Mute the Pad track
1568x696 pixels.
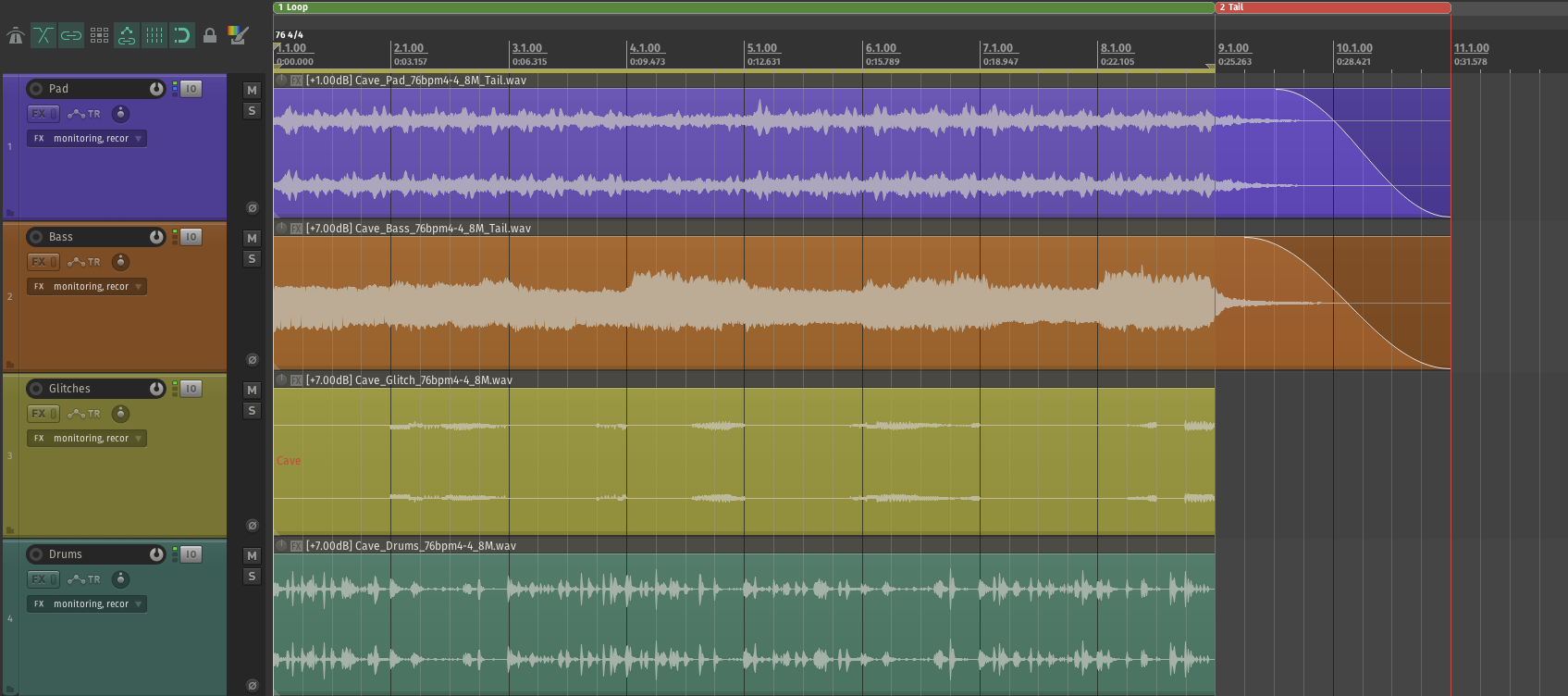252,91
